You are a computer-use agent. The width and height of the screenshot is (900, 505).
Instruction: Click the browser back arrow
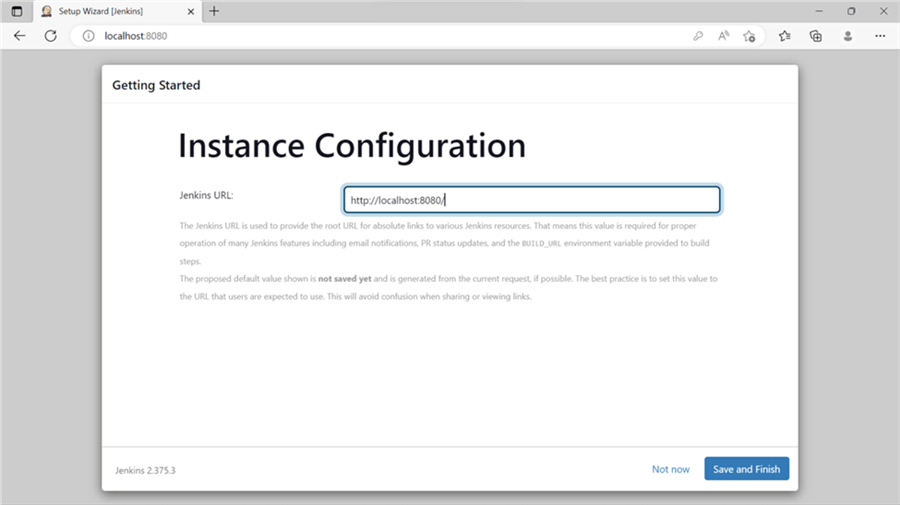20,36
